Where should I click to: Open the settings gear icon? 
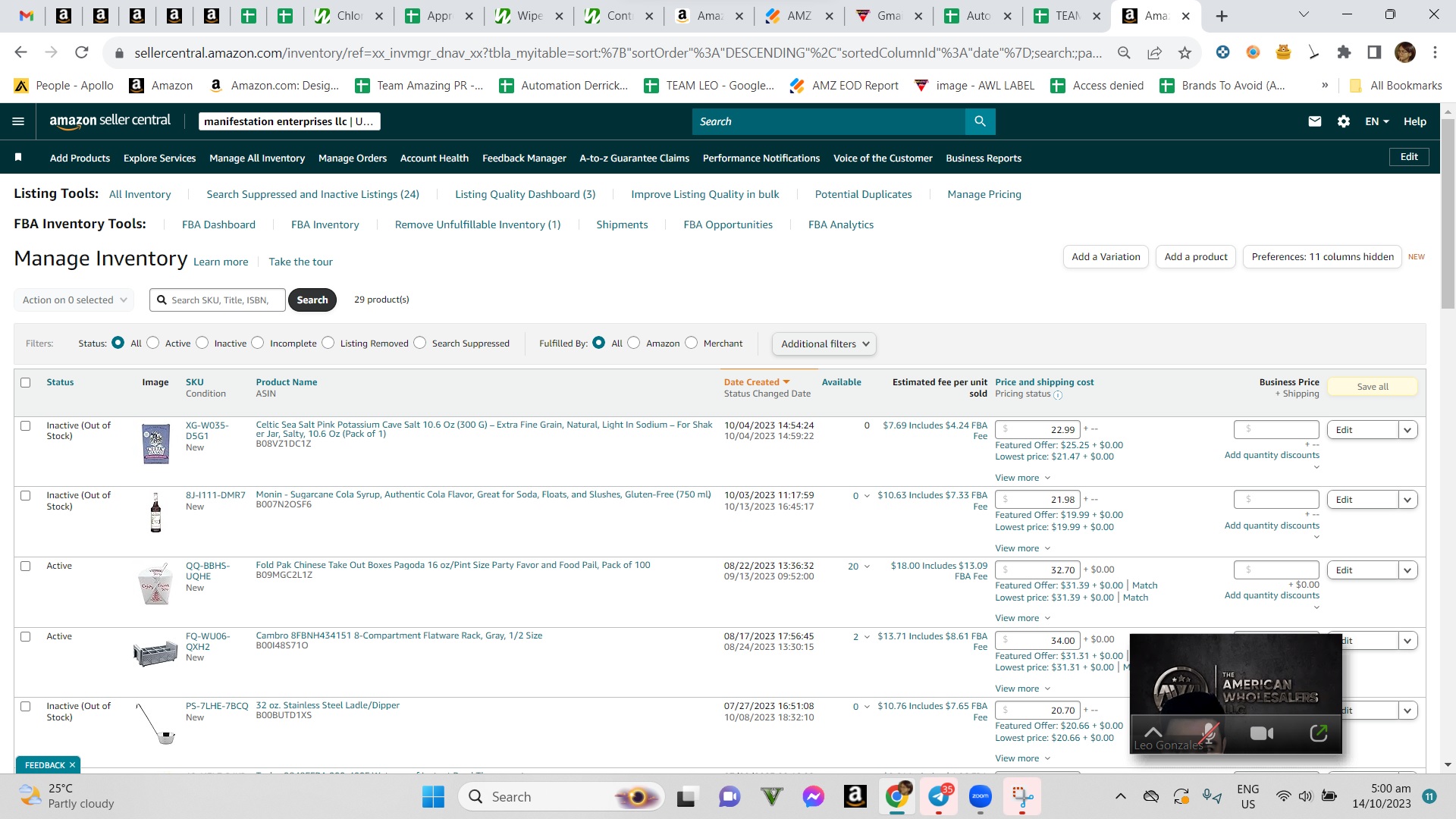pyautogui.click(x=1344, y=121)
